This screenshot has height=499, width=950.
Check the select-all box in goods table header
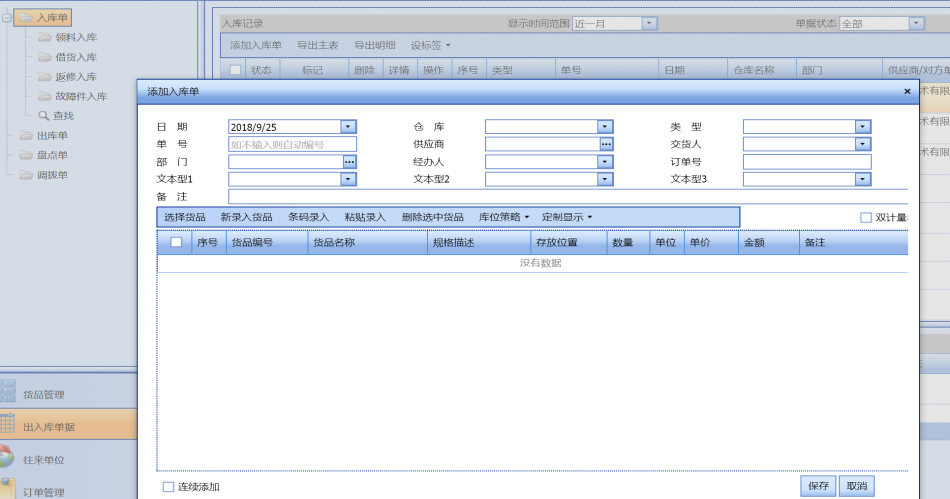176,242
